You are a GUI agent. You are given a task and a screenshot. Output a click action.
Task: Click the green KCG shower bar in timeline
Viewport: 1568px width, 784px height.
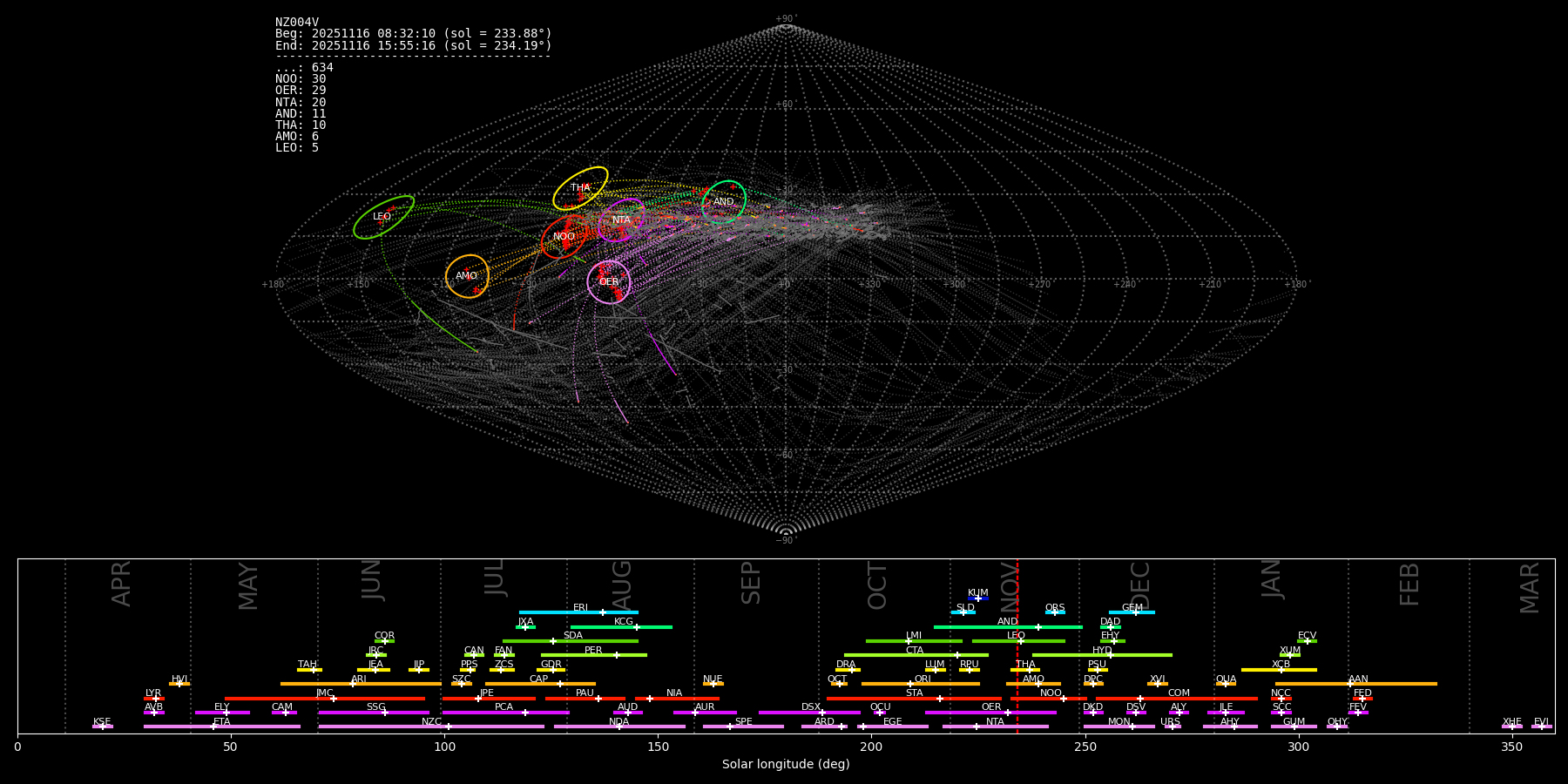click(621, 626)
